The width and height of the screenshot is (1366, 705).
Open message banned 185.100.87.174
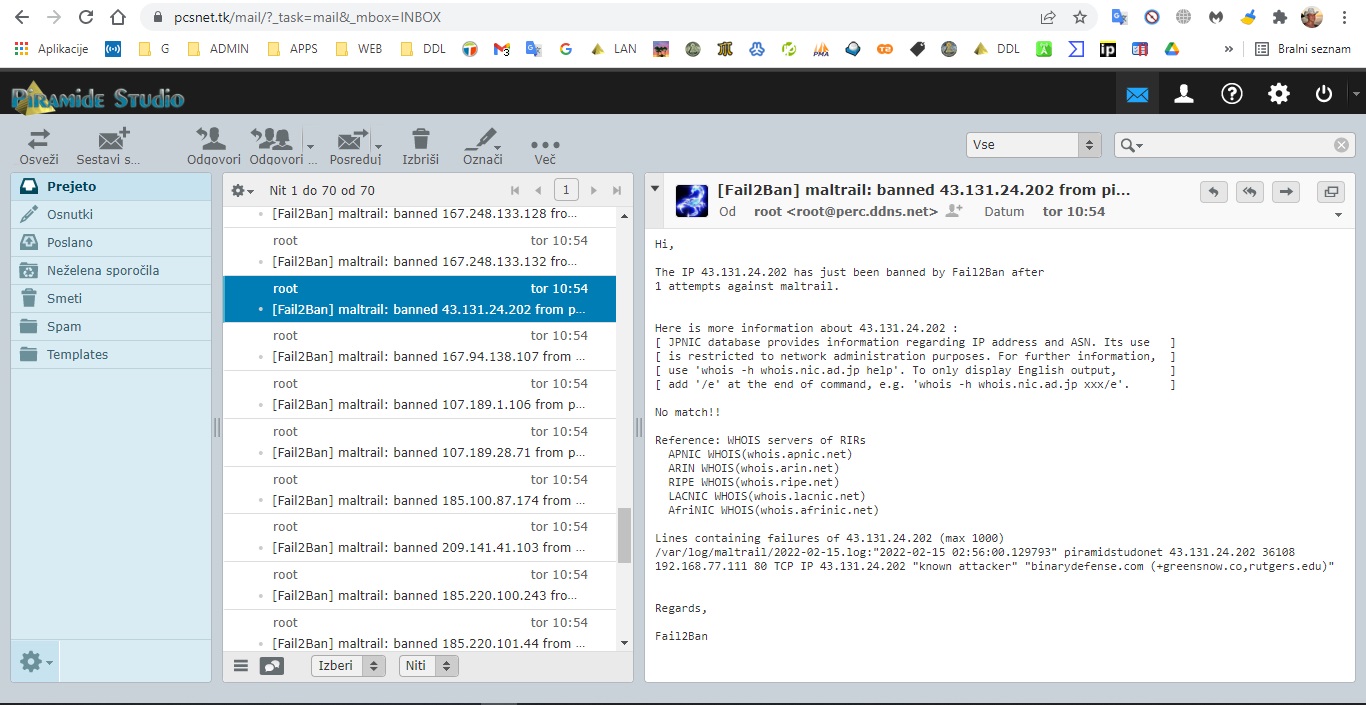[x=420, y=490]
